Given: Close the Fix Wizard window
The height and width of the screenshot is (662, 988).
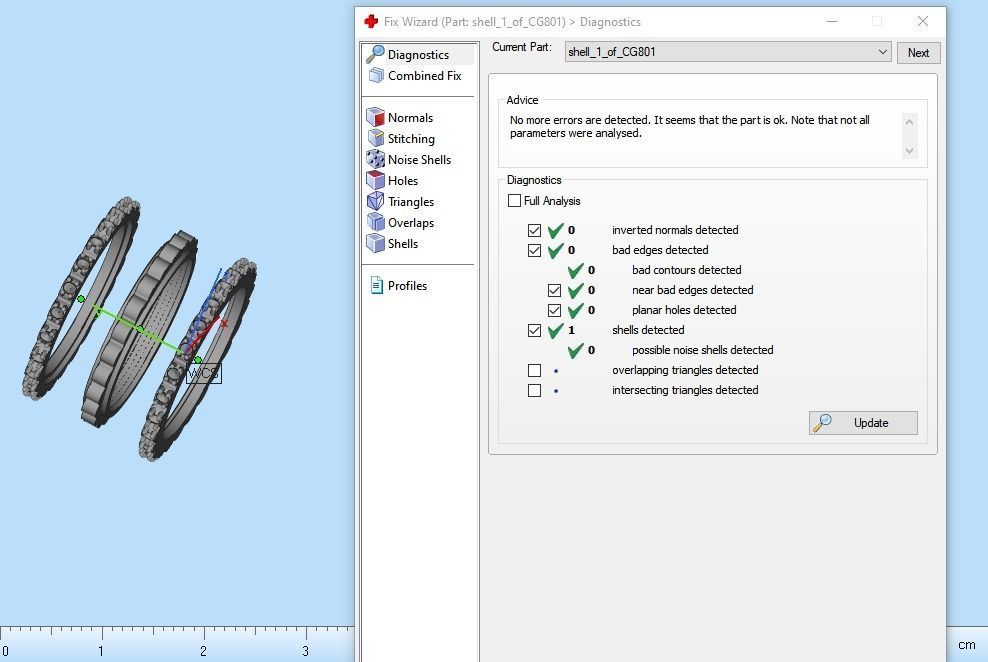Looking at the screenshot, I should (922, 21).
